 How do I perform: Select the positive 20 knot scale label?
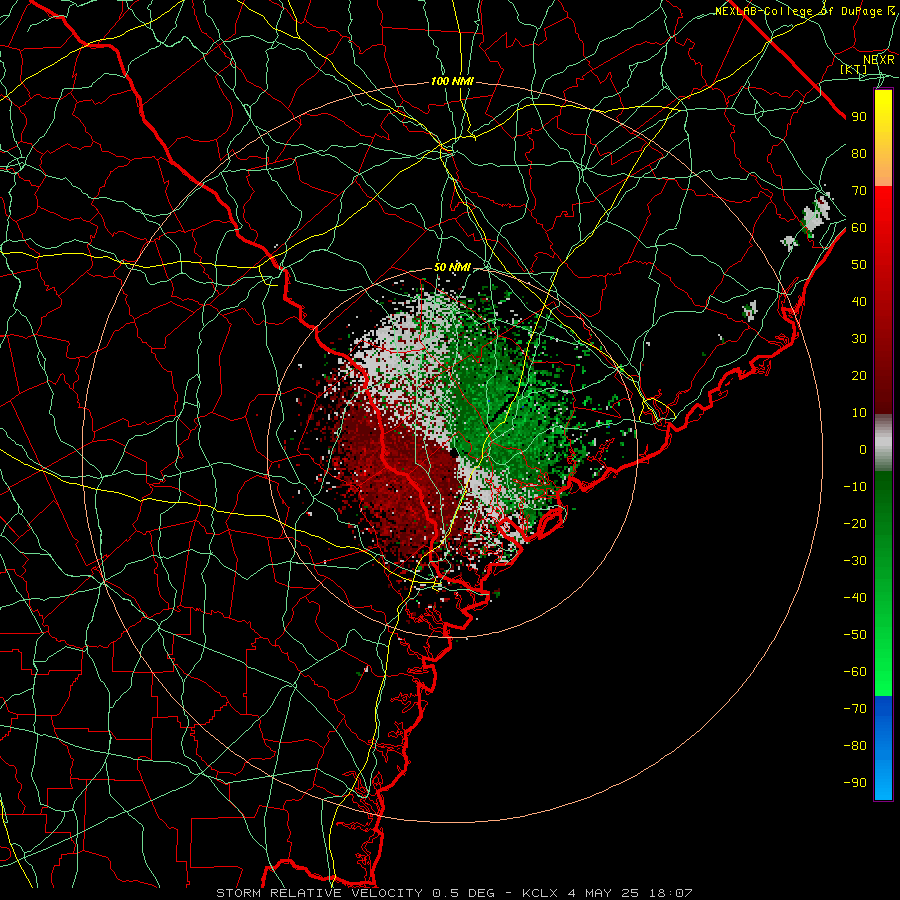coord(859,375)
